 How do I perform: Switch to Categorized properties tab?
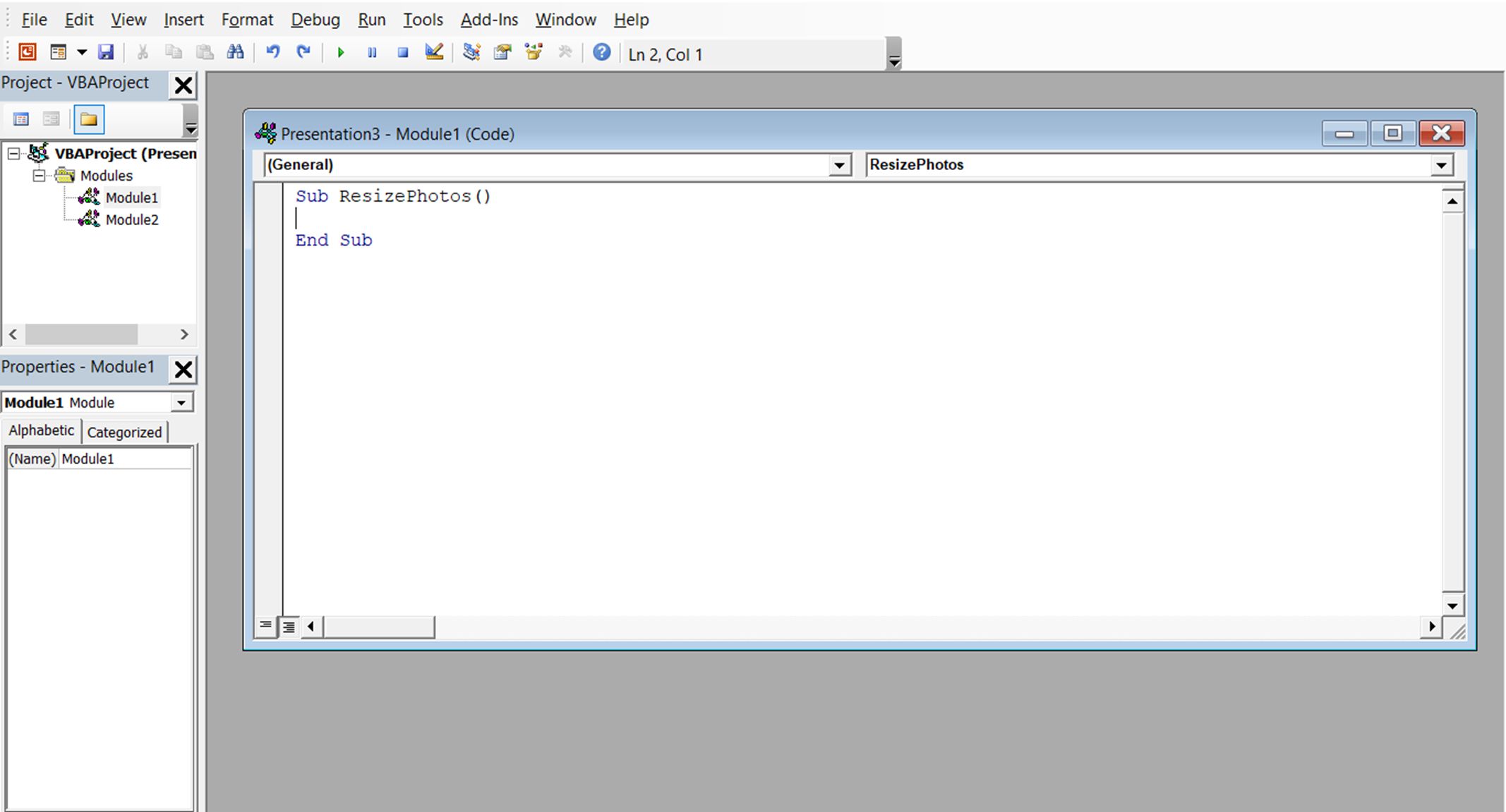[x=124, y=431]
